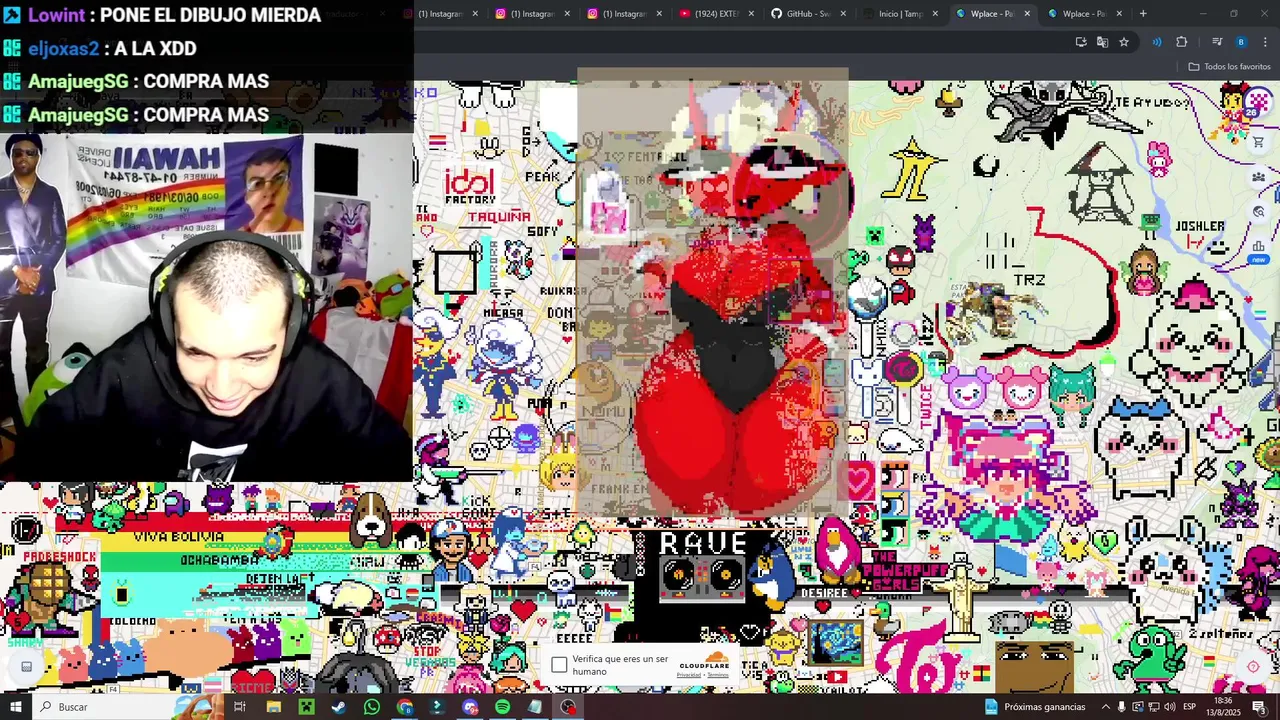The width and height of the screenshot is (1280, 720).
Task: Open File Explorer from the taskbar
Action: 273,707
